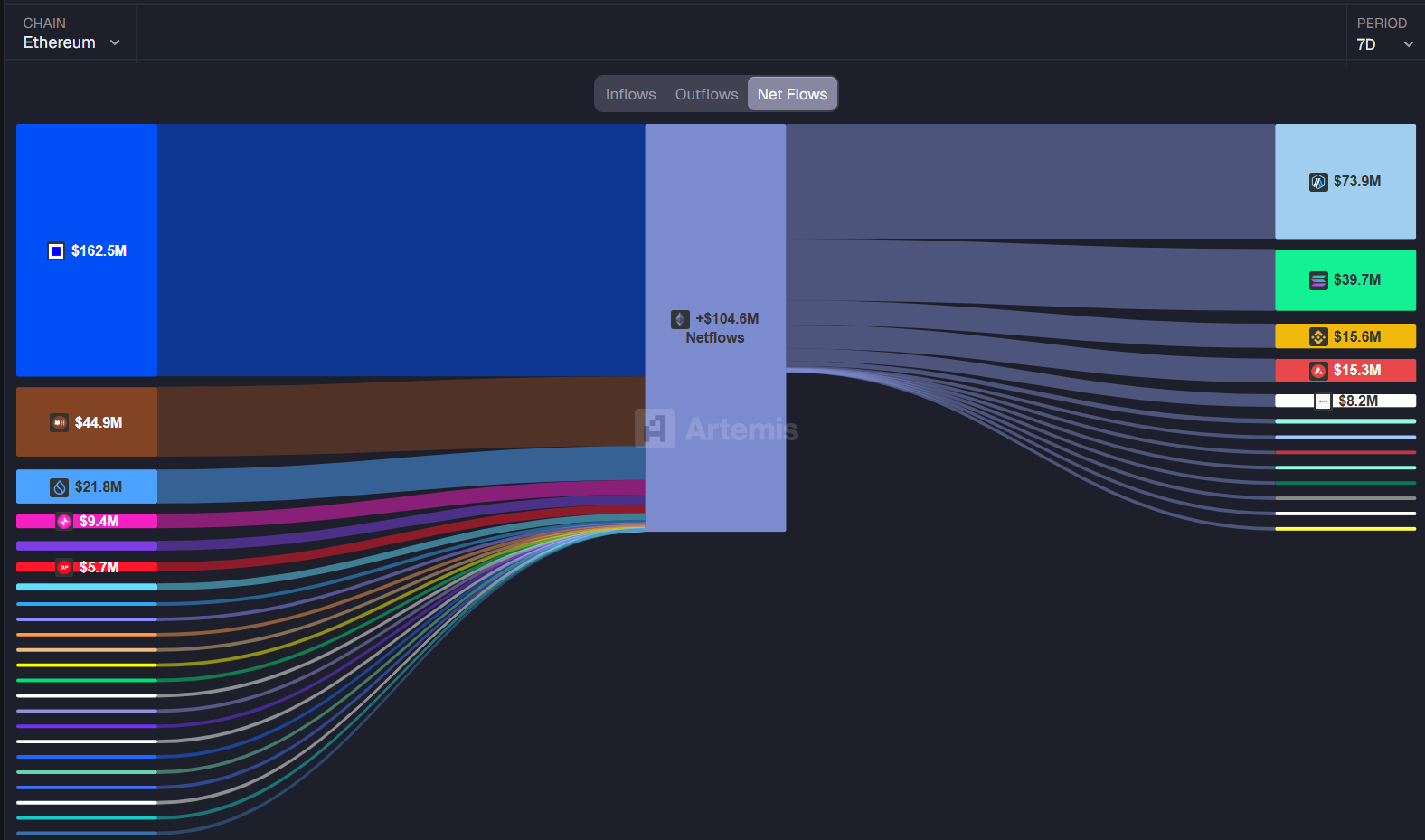
Task: Click the Base square icon beside $162.5M
Action: pyautogui.click(x=56, y=251)
